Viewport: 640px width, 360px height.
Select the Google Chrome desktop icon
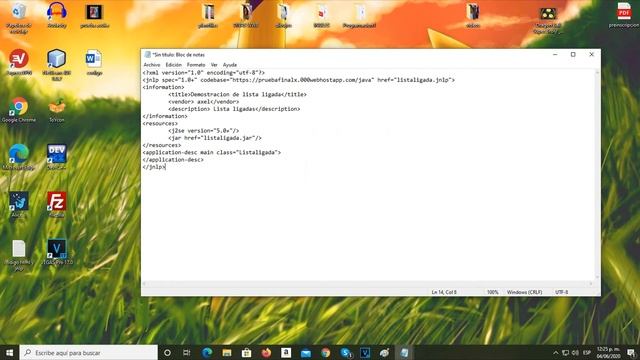(x=19, y=107)
